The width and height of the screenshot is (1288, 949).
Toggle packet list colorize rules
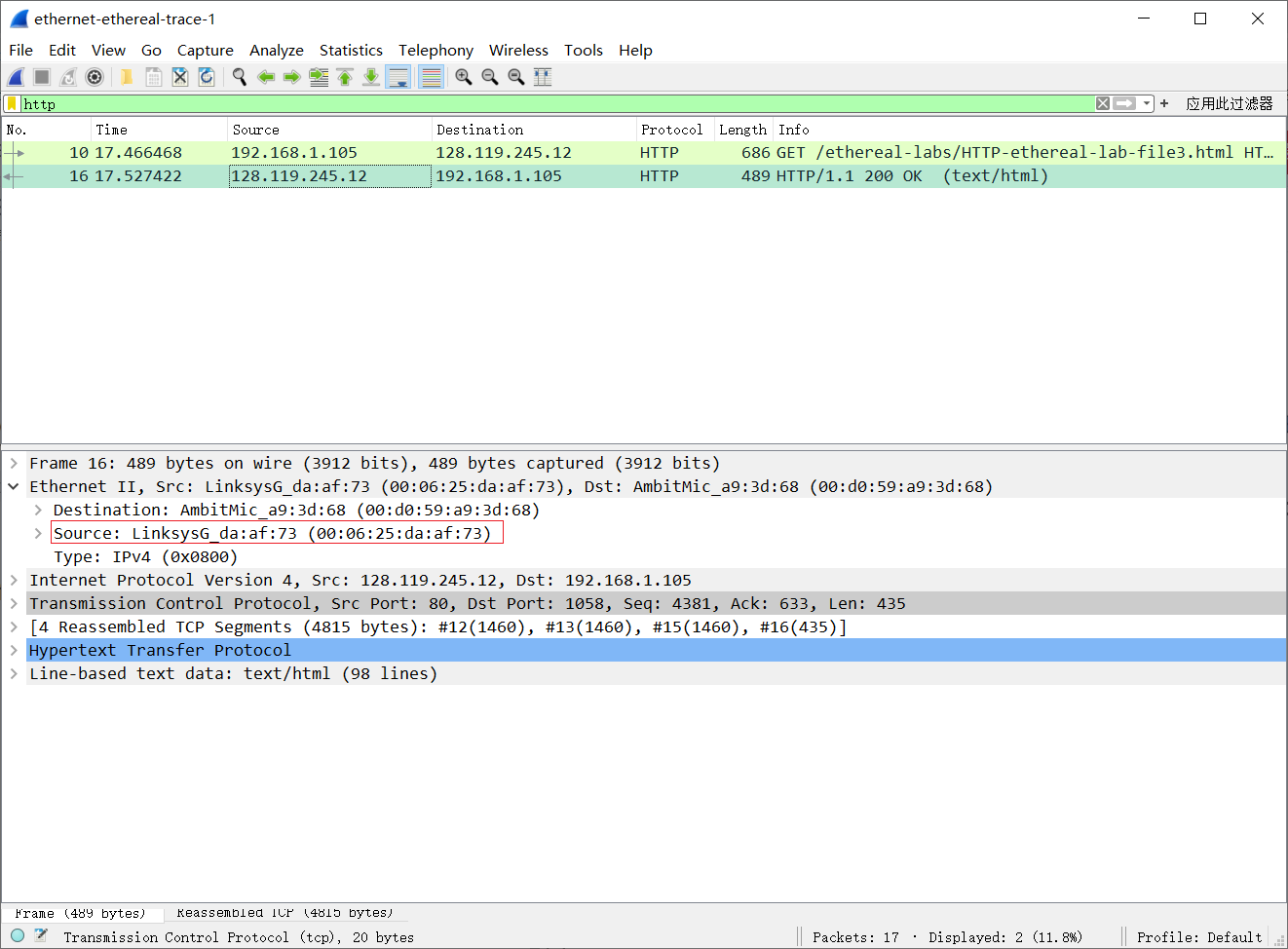coord(431,77)
